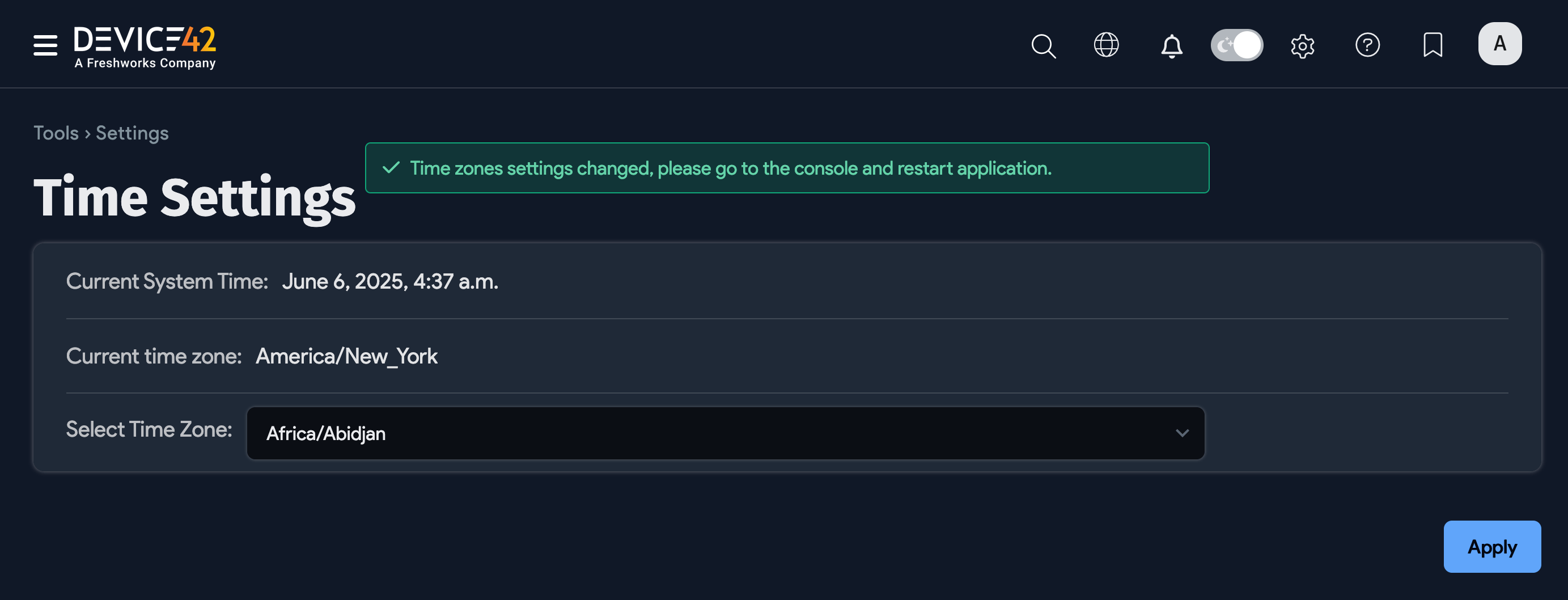Open the language globe icon
This screenshot has height=600, width=1568.
[x=1107, y=44]
